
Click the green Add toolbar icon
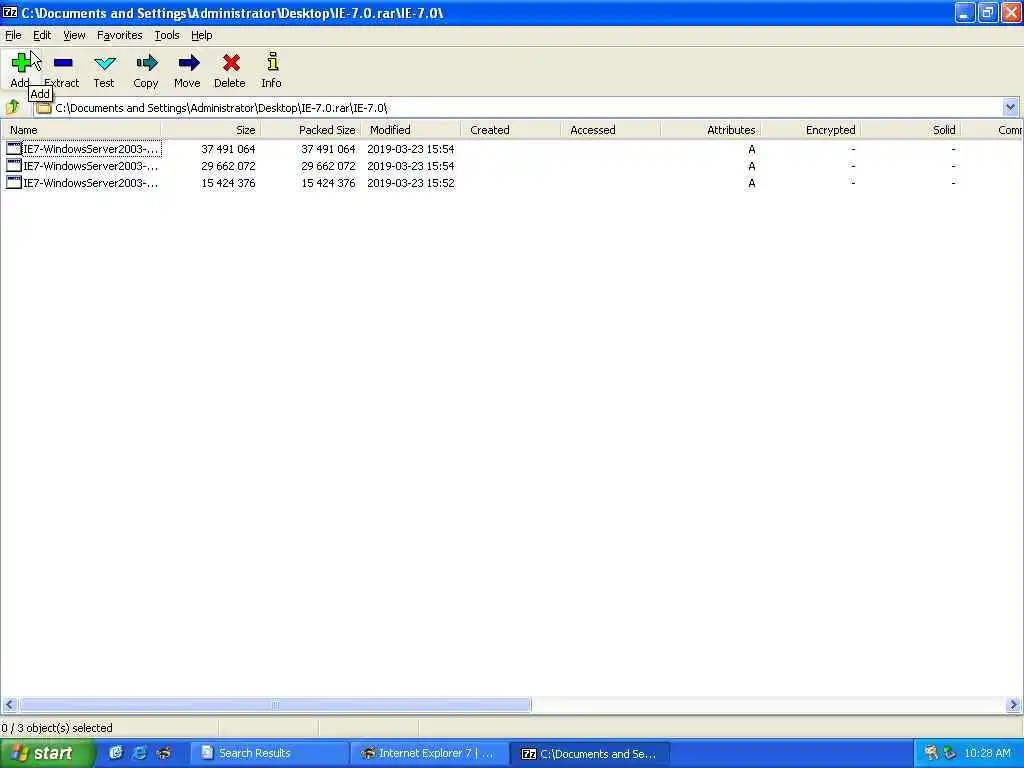click(x=21, y=63)
